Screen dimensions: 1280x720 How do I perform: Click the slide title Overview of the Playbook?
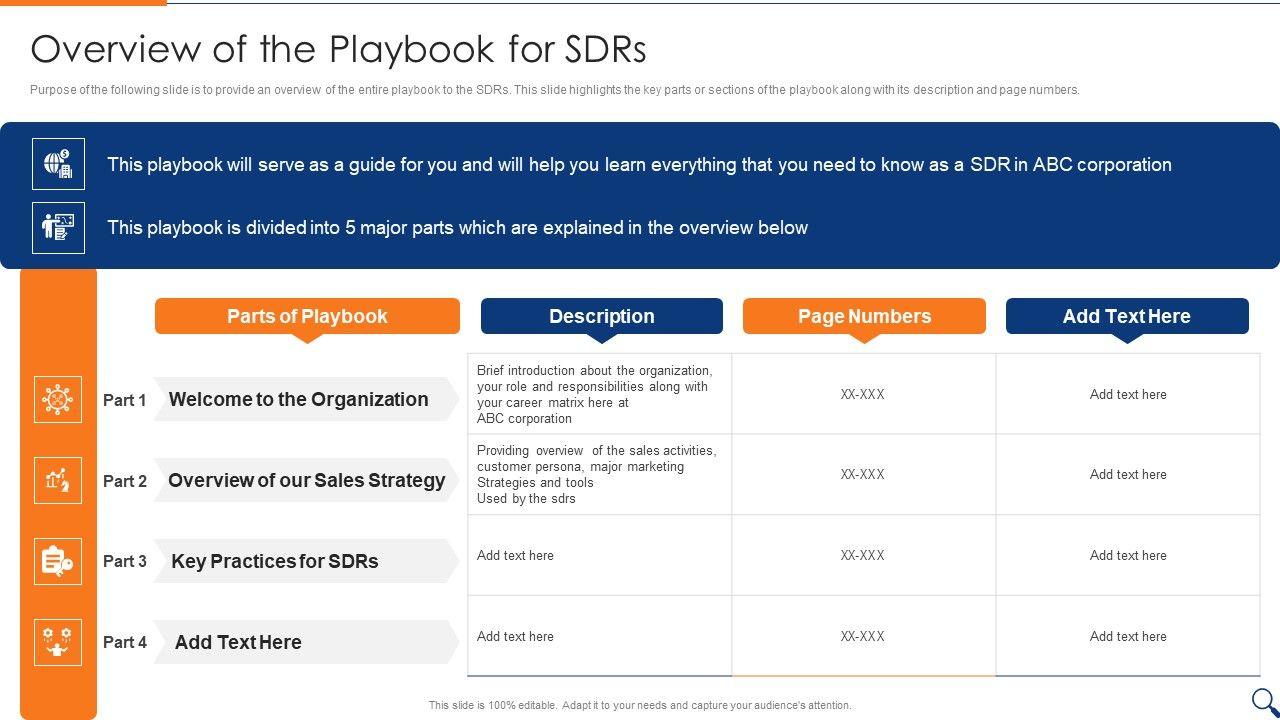[x=338, y=49]
